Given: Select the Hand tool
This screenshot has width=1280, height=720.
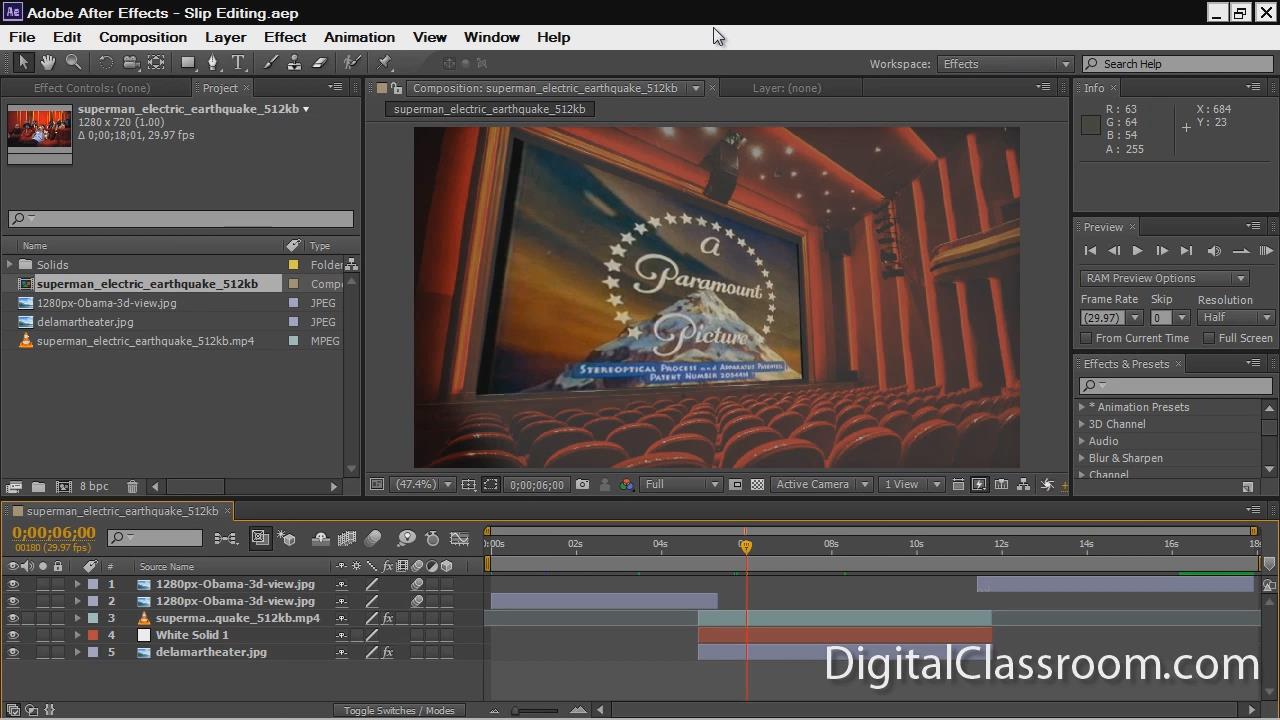Looking at the screenshot, I should pyautogui.click(x=47, y=62).
